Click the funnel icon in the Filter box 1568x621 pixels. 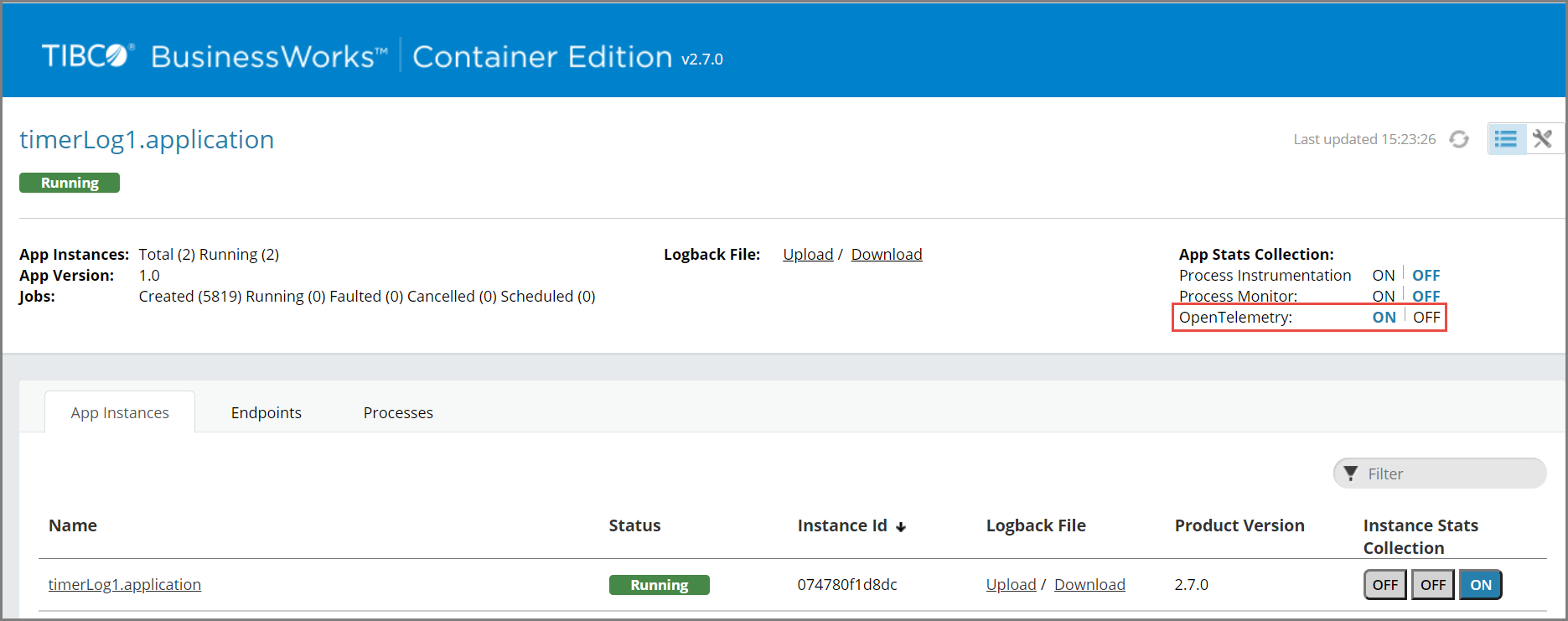coord(1351,474)
